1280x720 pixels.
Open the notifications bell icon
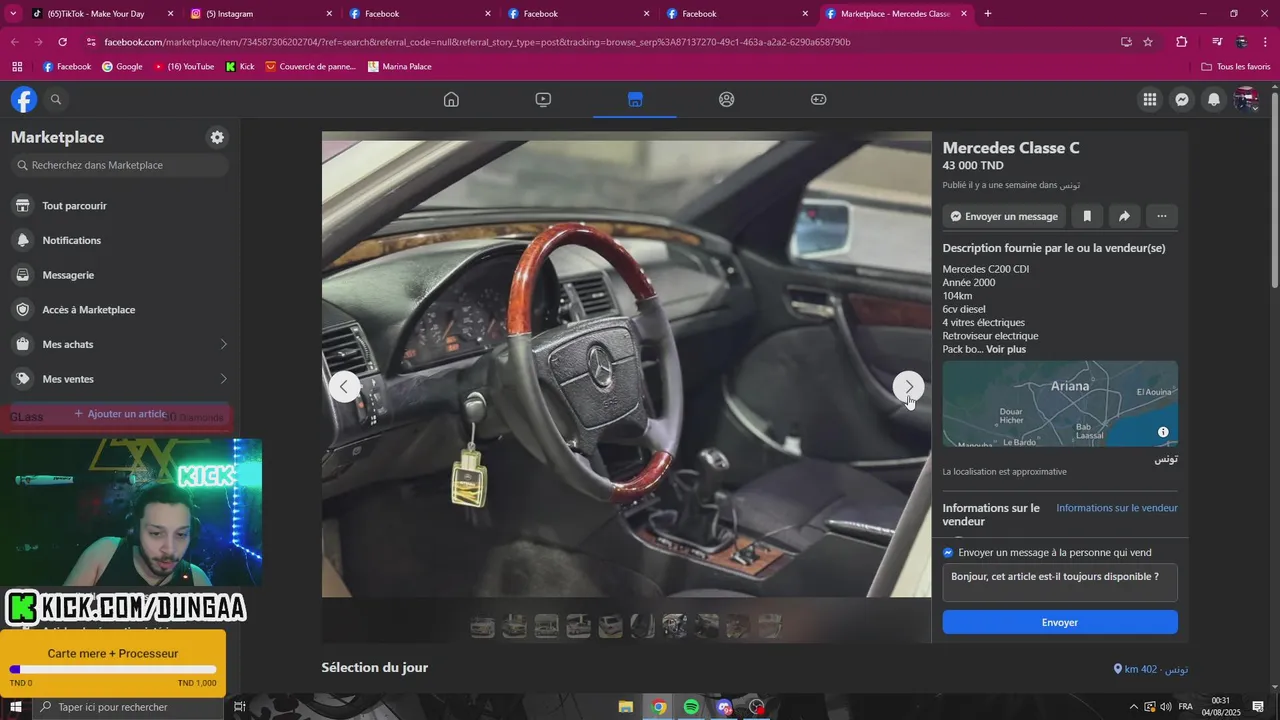click(1214, 99)
